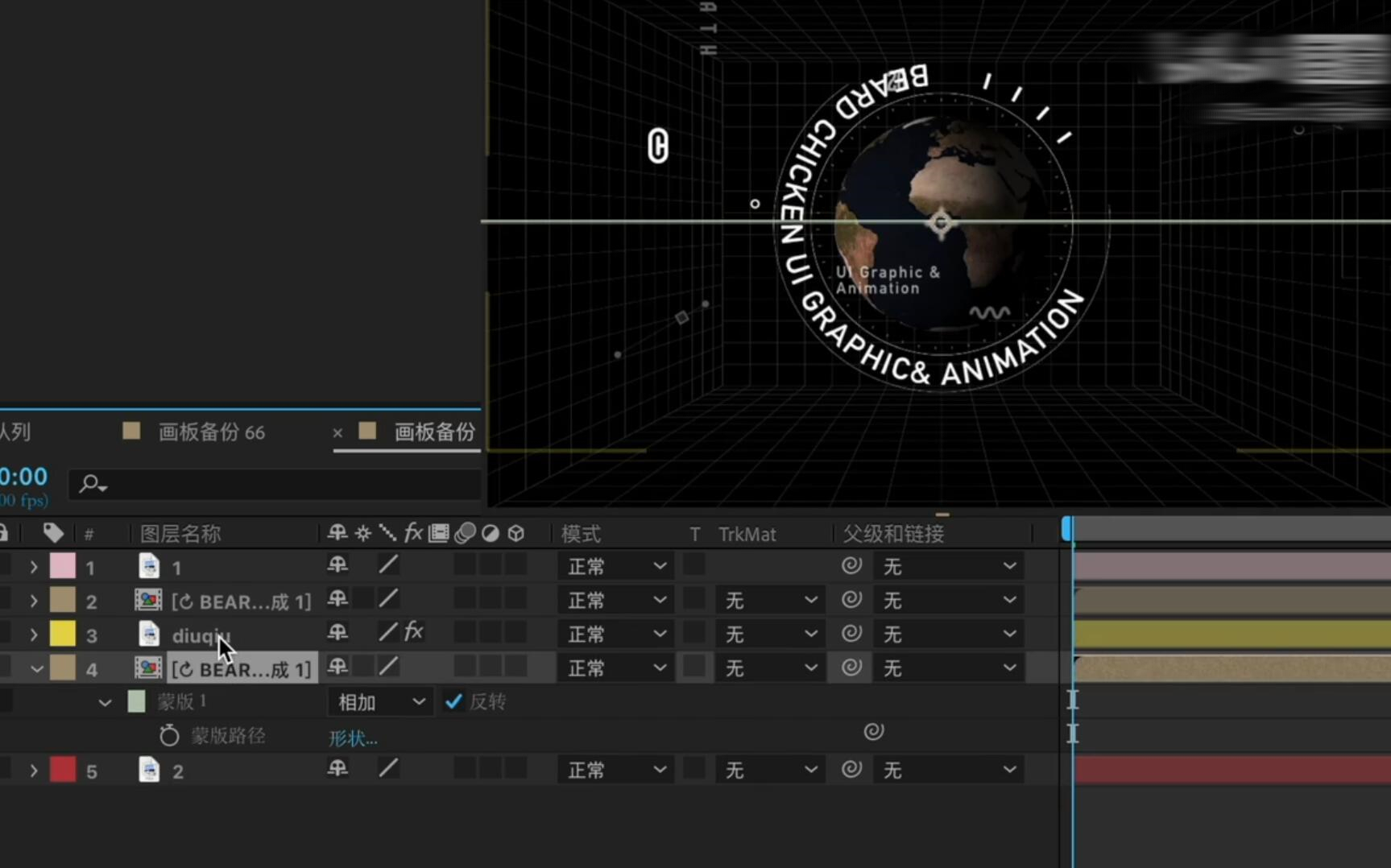Expand the diuqiu layer properties
Viewport: 1391px width, 868px height.
34,634
